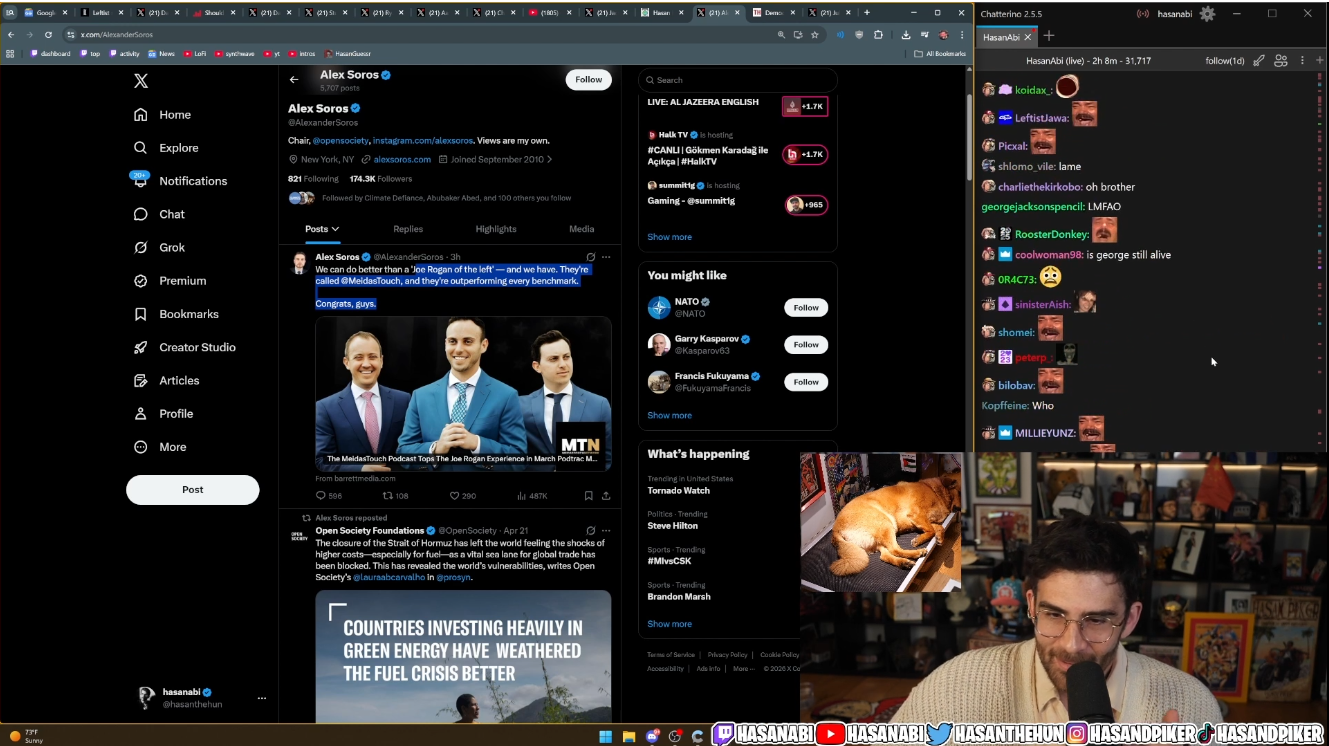
Task: Follow Alex Soros from the profile header
Action: 589,80
